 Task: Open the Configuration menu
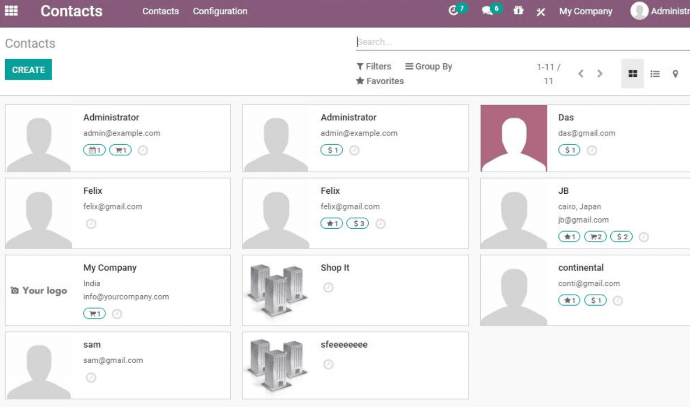click(x=220, y=11)
